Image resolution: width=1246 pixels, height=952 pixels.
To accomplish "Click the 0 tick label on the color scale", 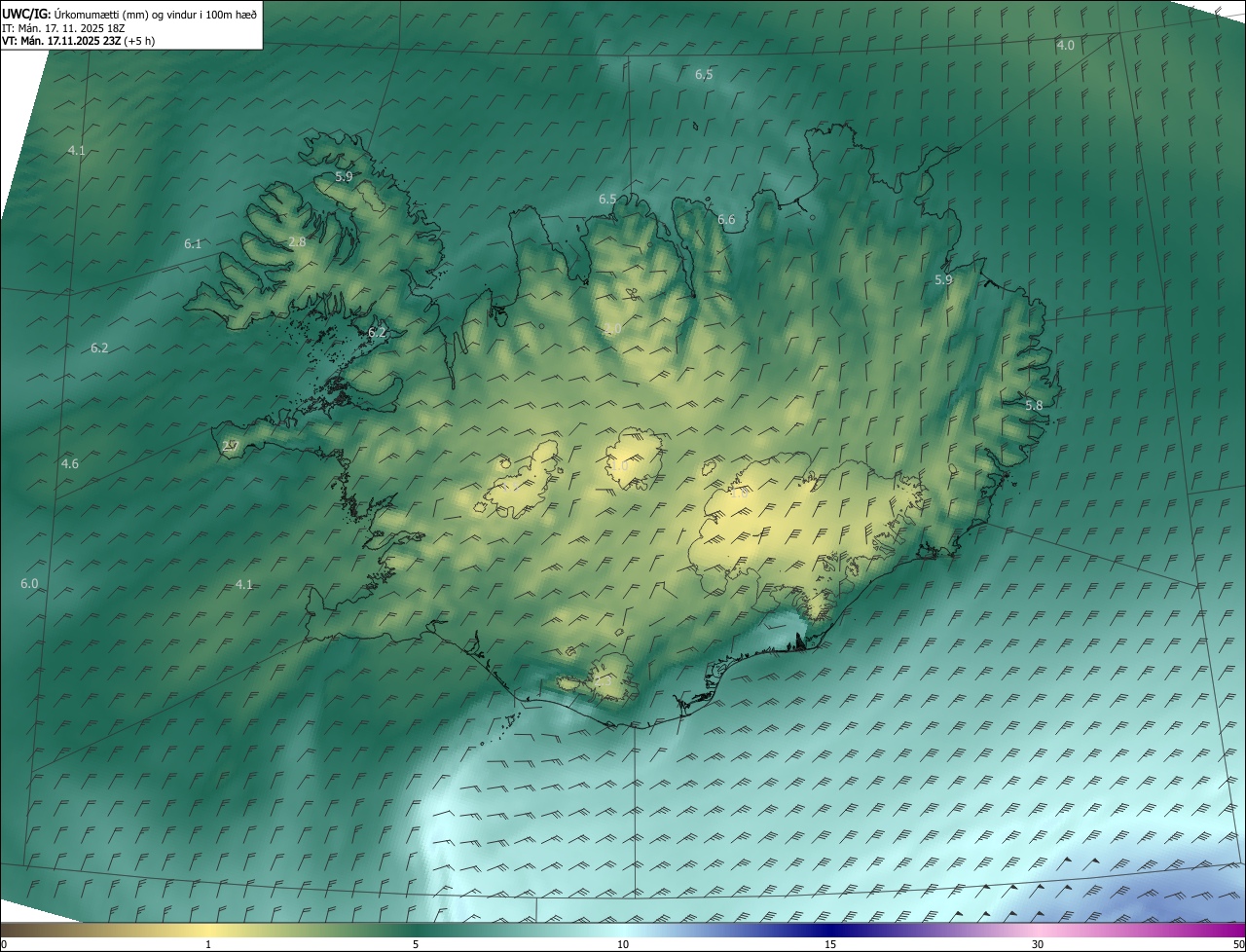I will click(3, 944).
